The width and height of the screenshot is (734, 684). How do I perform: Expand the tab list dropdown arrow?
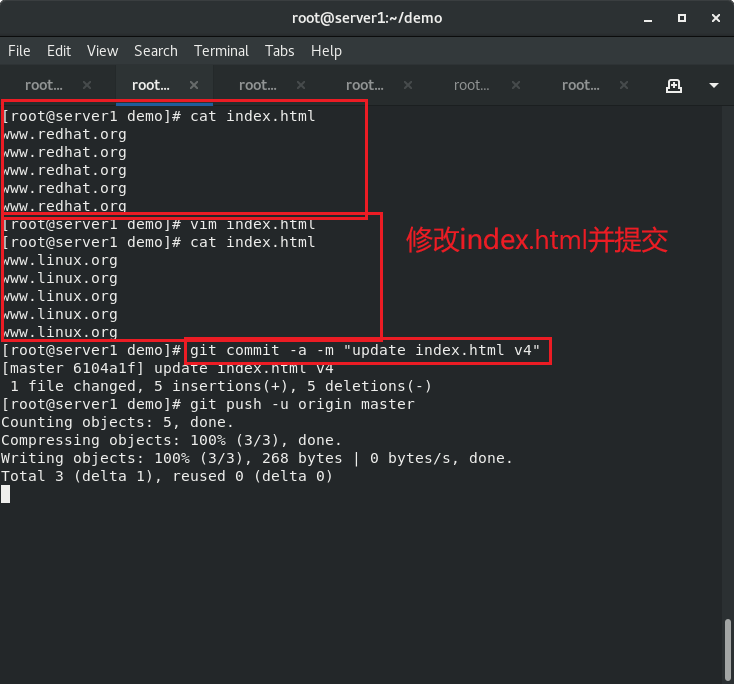(714, 86)
